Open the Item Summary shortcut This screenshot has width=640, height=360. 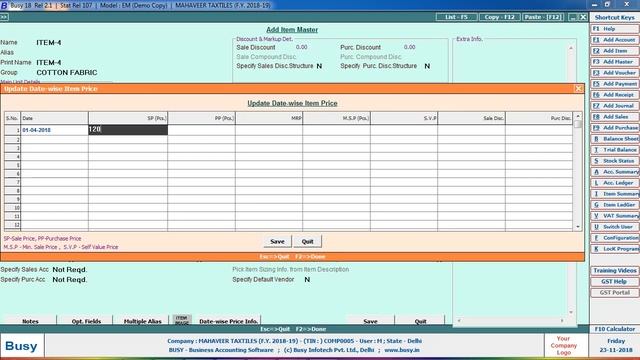coord(615,194)
